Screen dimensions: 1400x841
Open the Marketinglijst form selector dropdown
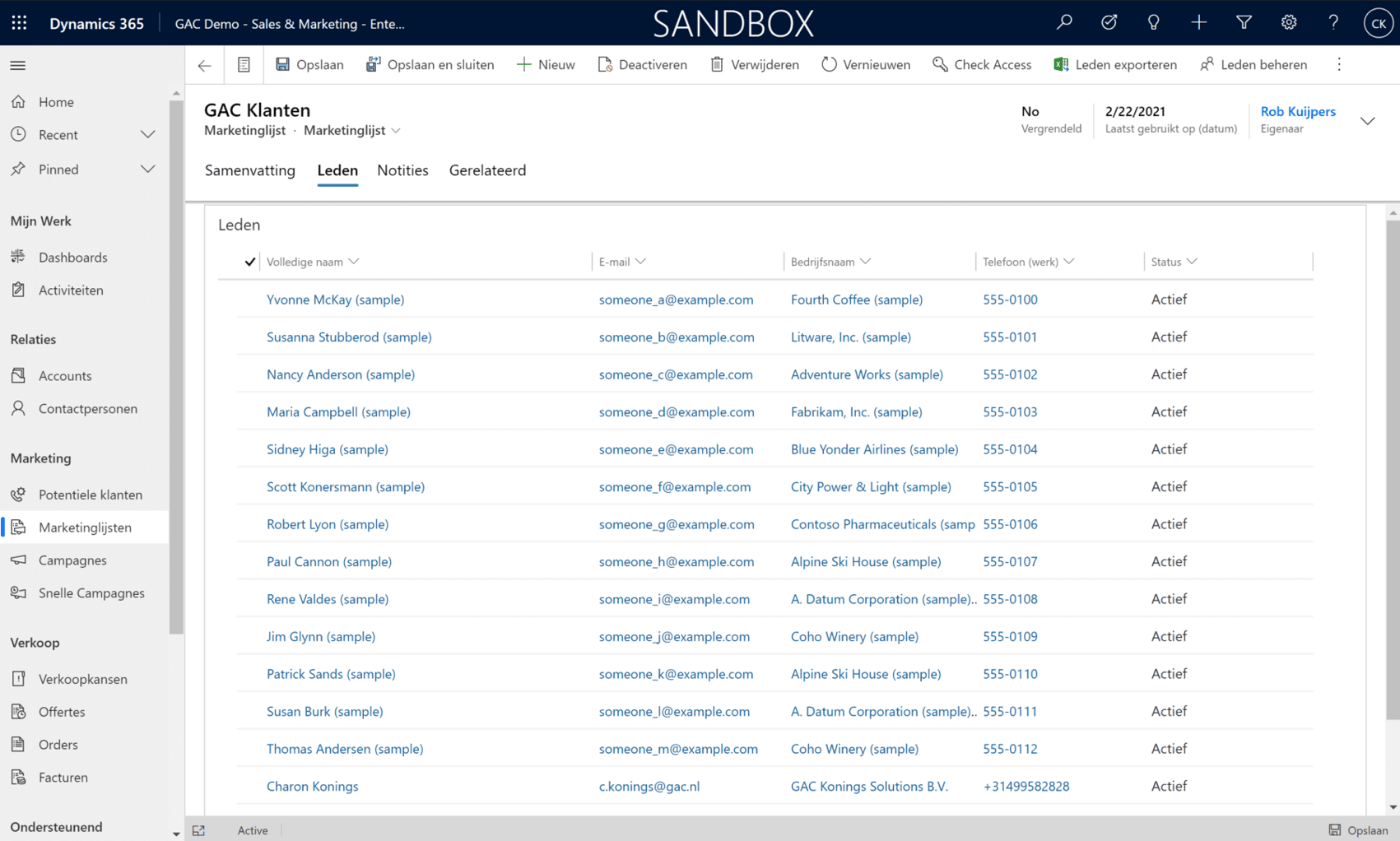pyautogui.click(x=352, y=131)
